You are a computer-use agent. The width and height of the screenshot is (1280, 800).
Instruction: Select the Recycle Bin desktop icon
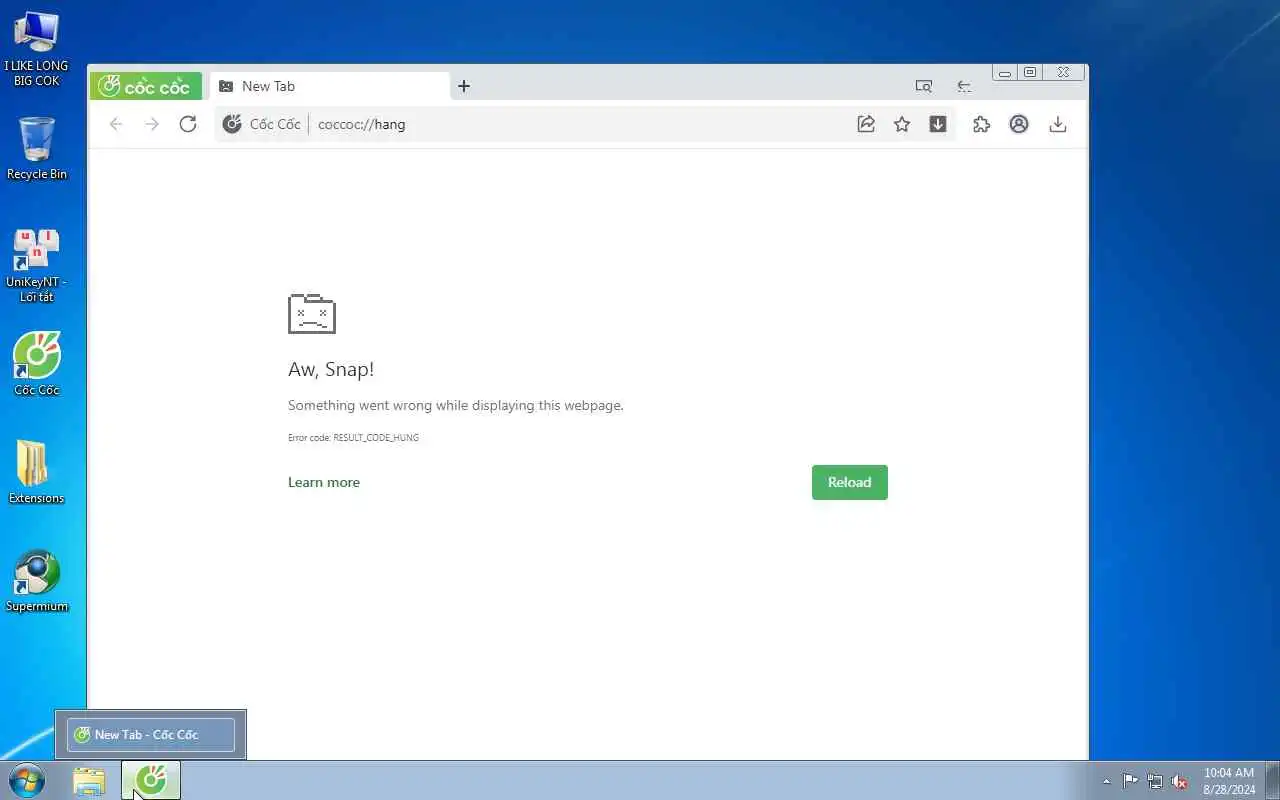click(37, 148)
